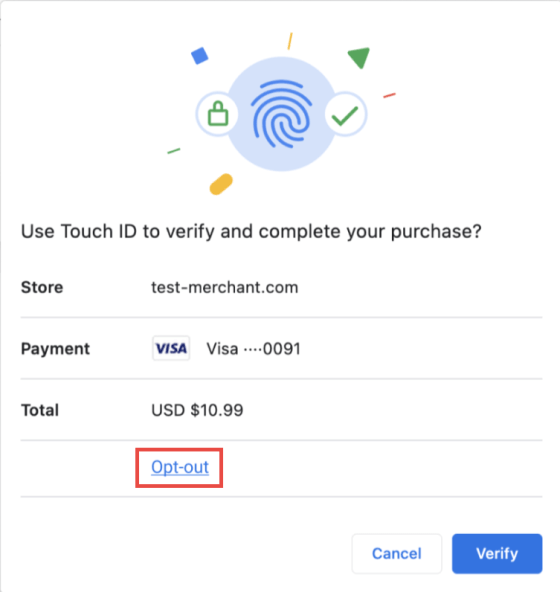The height and width of the screenshot is (592, 560).
Task: Click the Payment row label
Action: tap(56, 349)
